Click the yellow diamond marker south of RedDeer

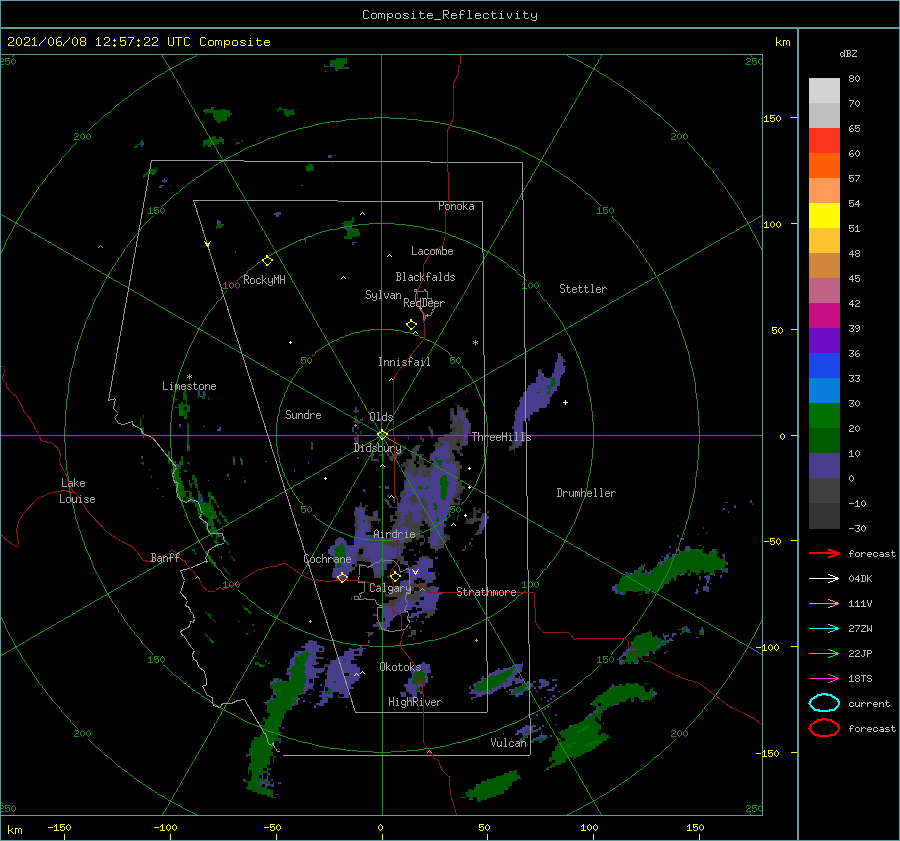[x=411, y=325]
